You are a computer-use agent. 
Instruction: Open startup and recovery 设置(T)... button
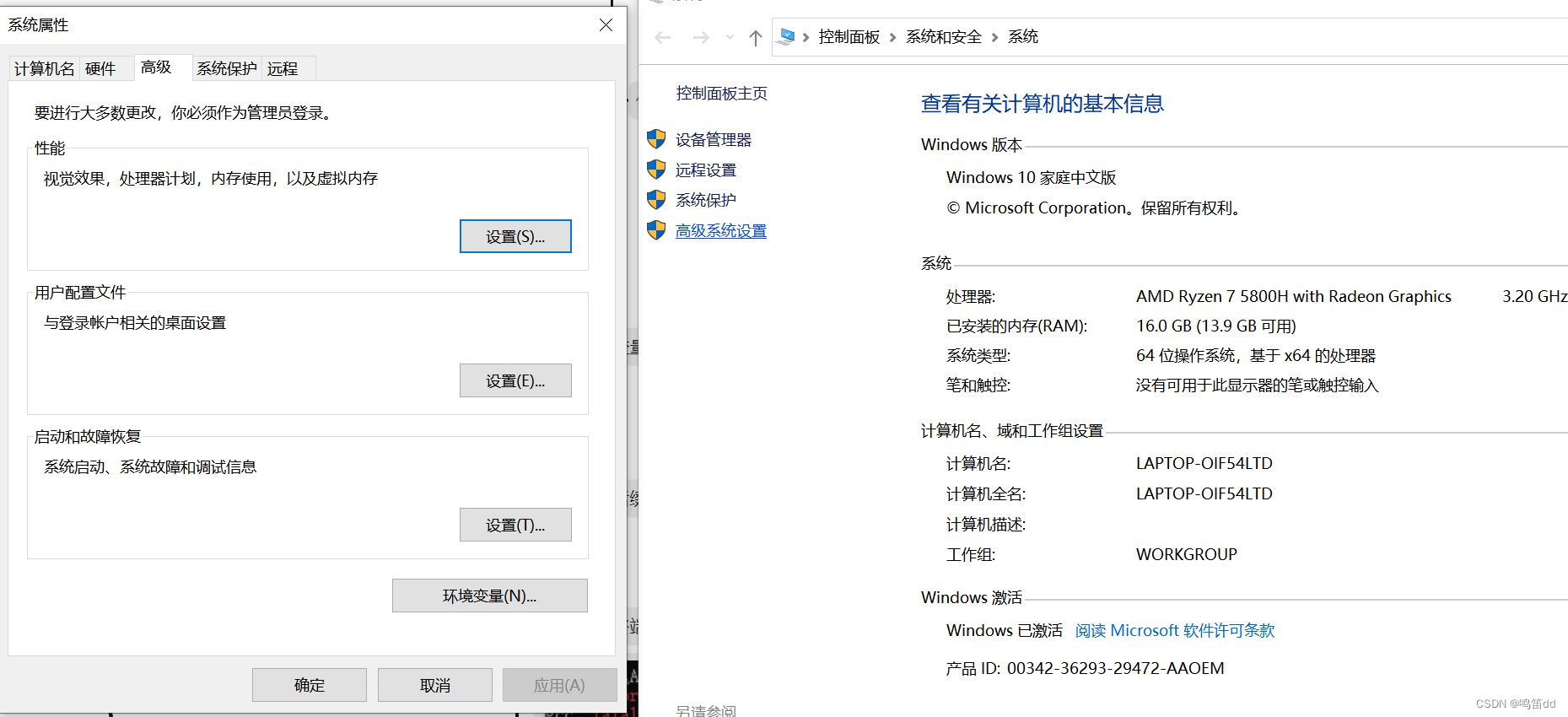tap(515, 525)
